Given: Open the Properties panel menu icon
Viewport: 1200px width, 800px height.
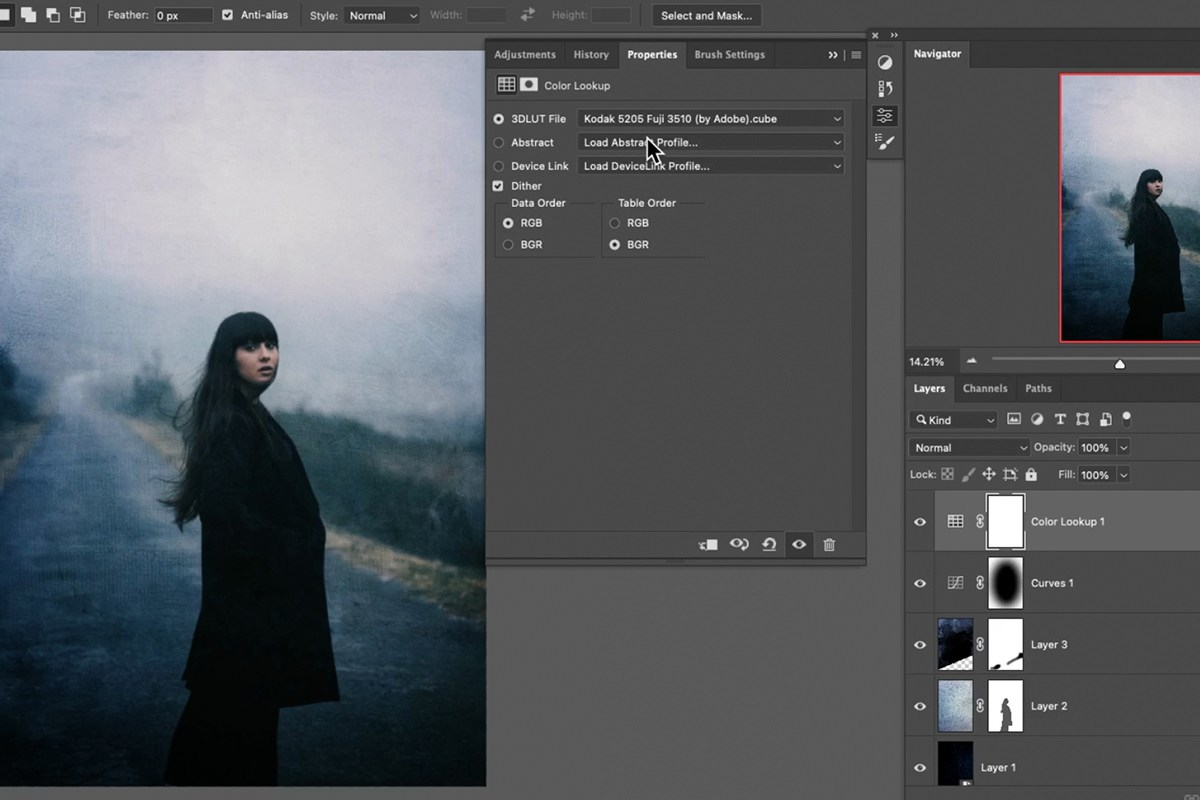Looking at the screenshot, I should tap(856, 55).
